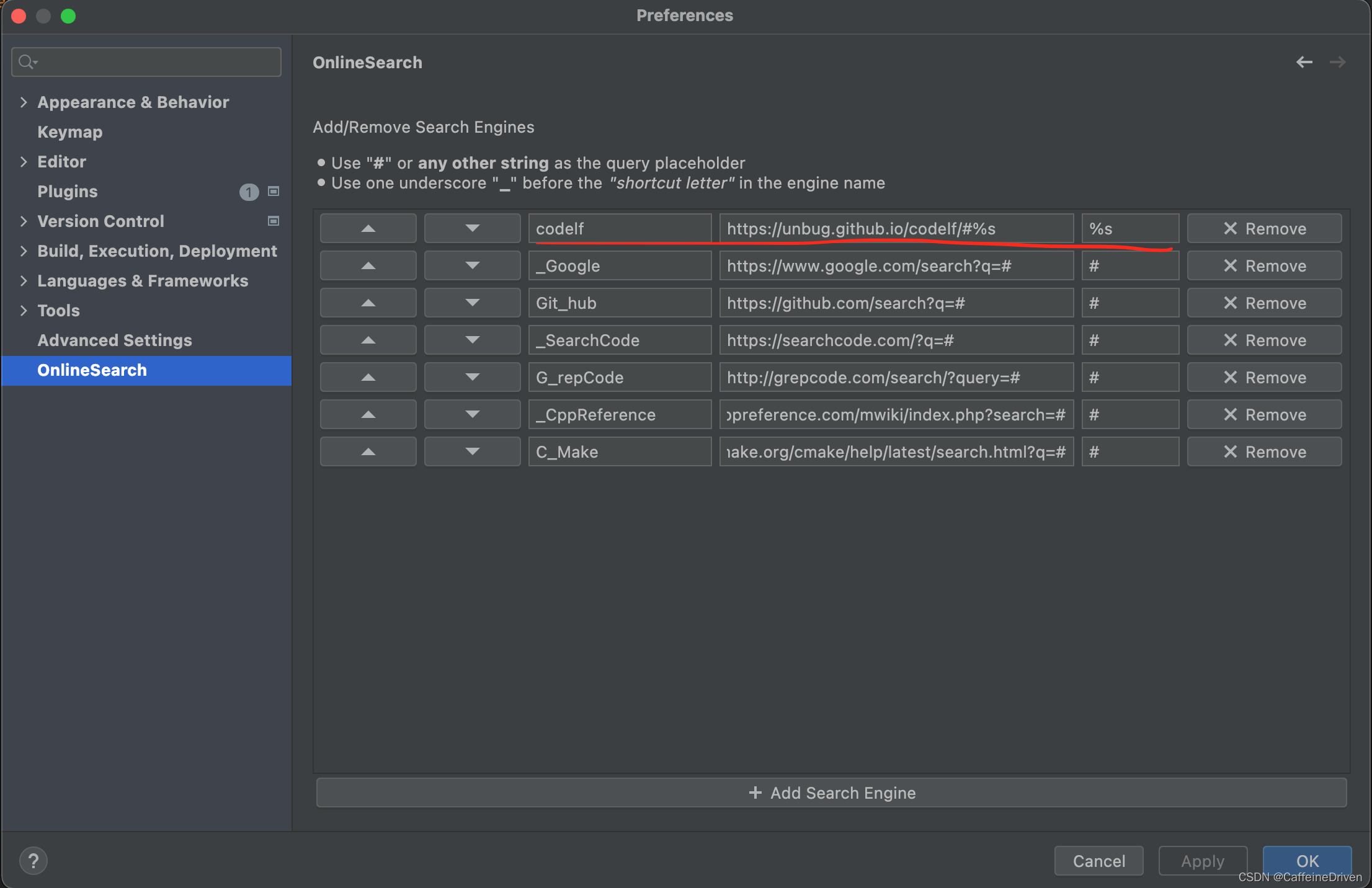Viewport: 1372px width, 888px height.
Task: Move the codelf engine down
Action: click(472, 228)
